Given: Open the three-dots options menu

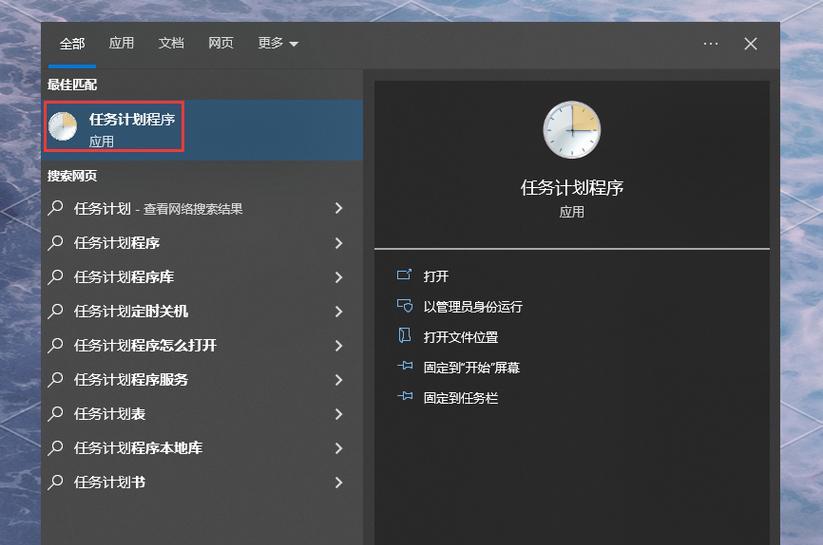Looking at the screenshot, I should (711, 44).
